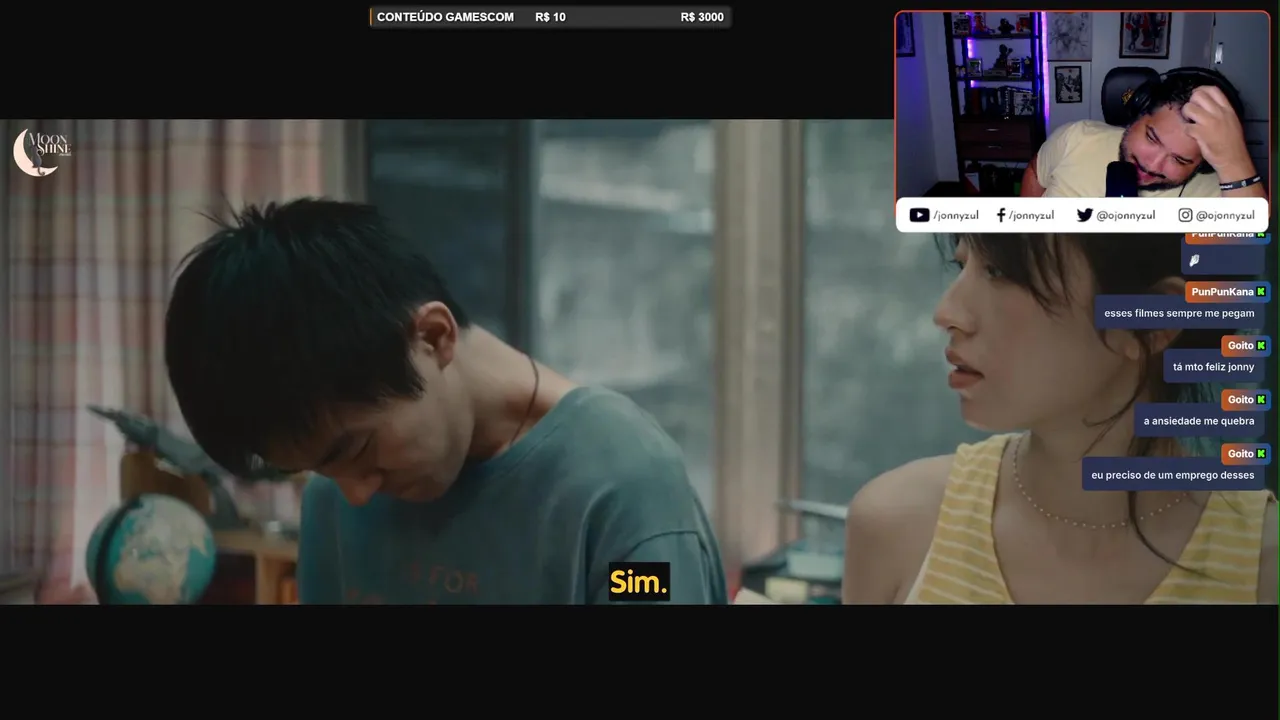Screen dimensions: 1280x720
Task: Click username Goito above "a ansiedade me quebra"
Action: click(1240, 400)
